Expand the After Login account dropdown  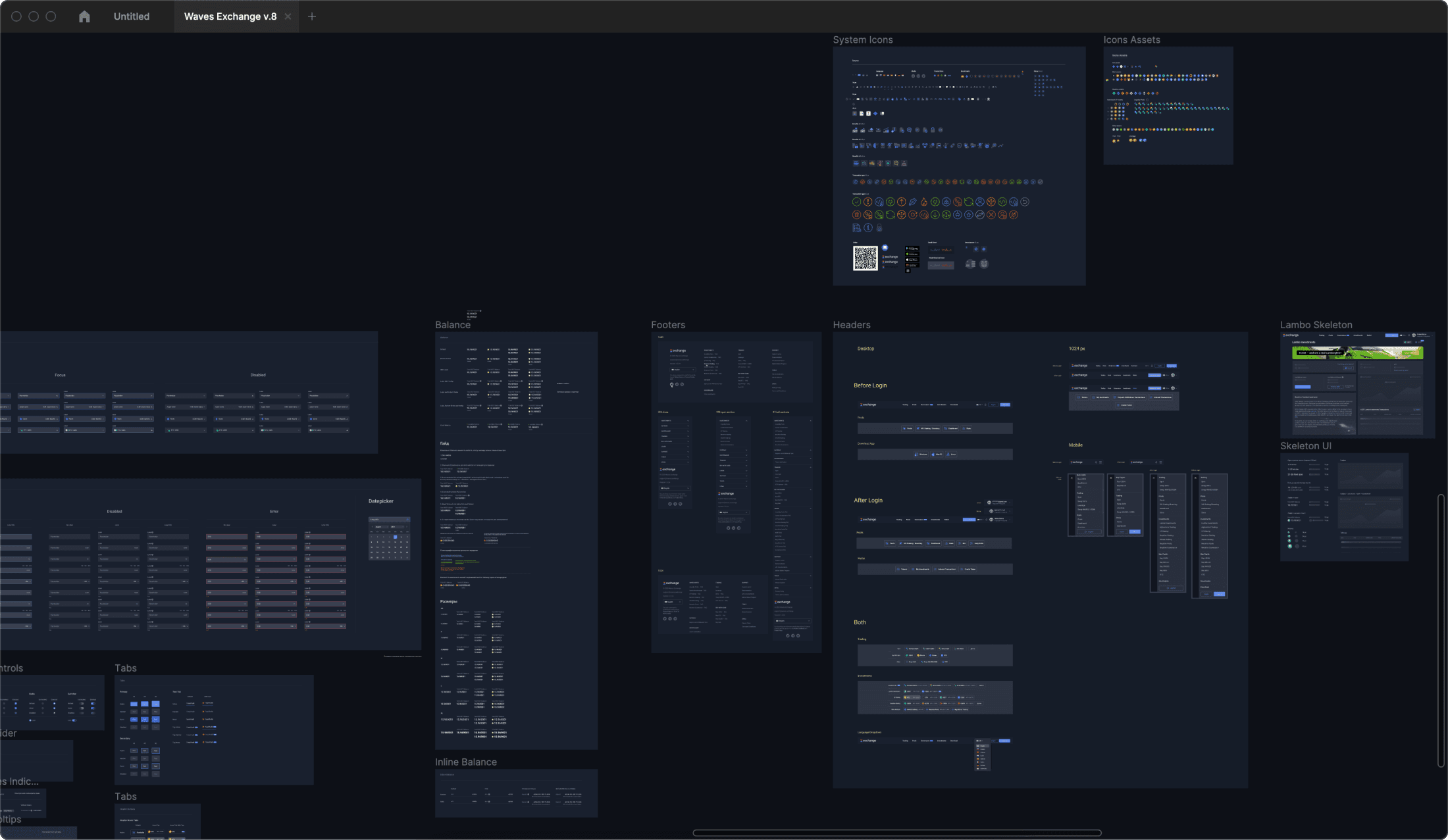(x=999, y=520)
